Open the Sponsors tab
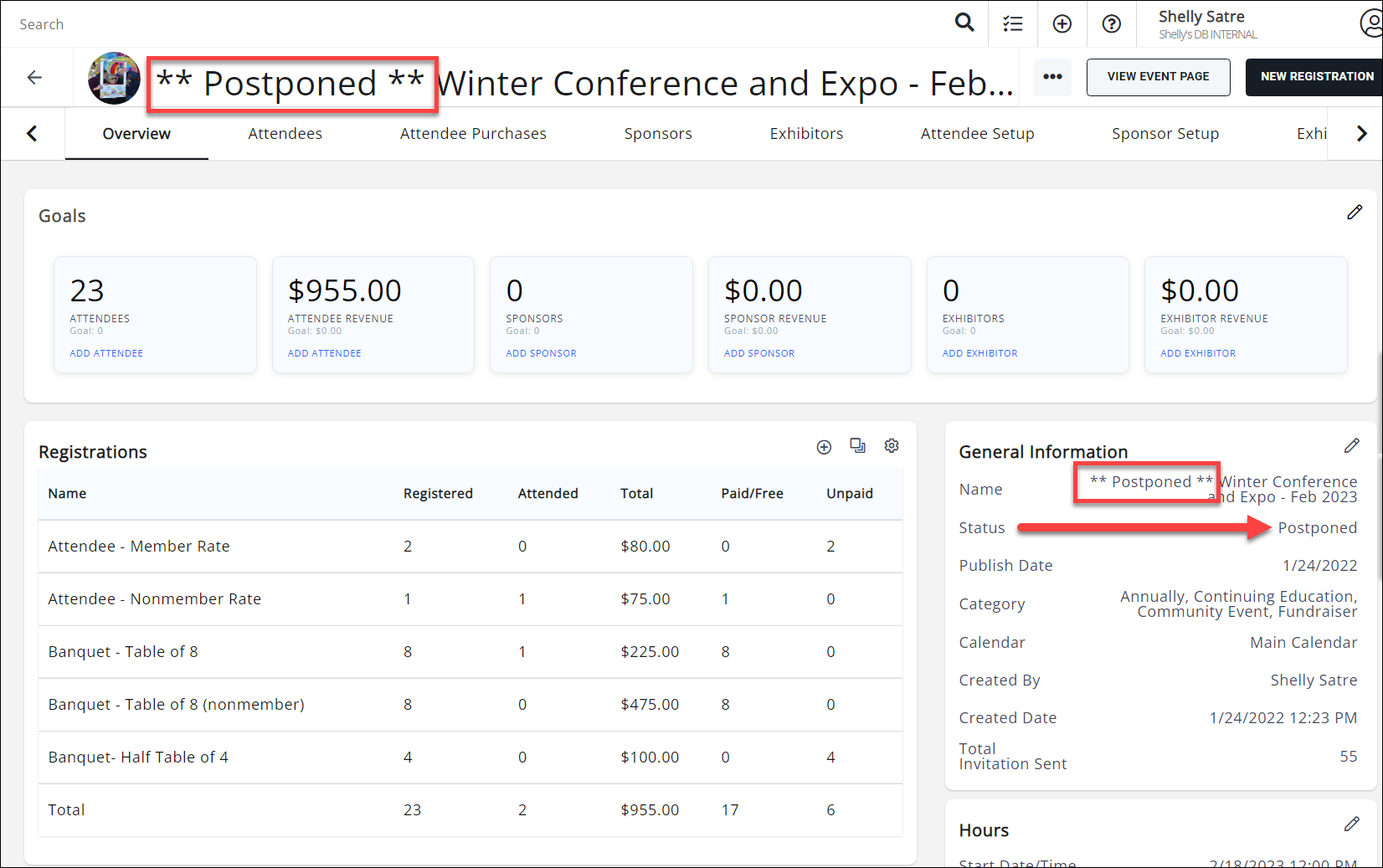Viewport: 1383px width, 868px height. pyautogui.click(x=658, y=134)
